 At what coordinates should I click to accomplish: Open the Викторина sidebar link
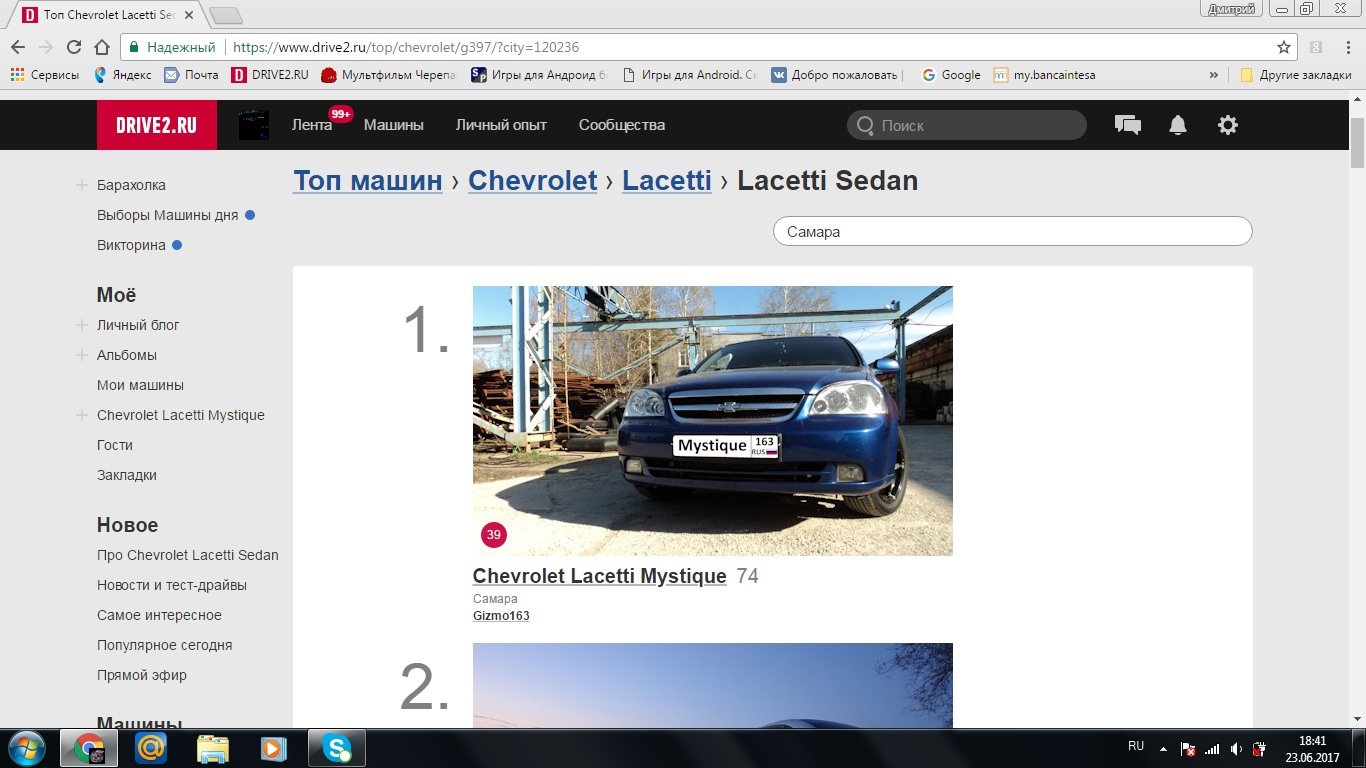[x=131, y=245]
